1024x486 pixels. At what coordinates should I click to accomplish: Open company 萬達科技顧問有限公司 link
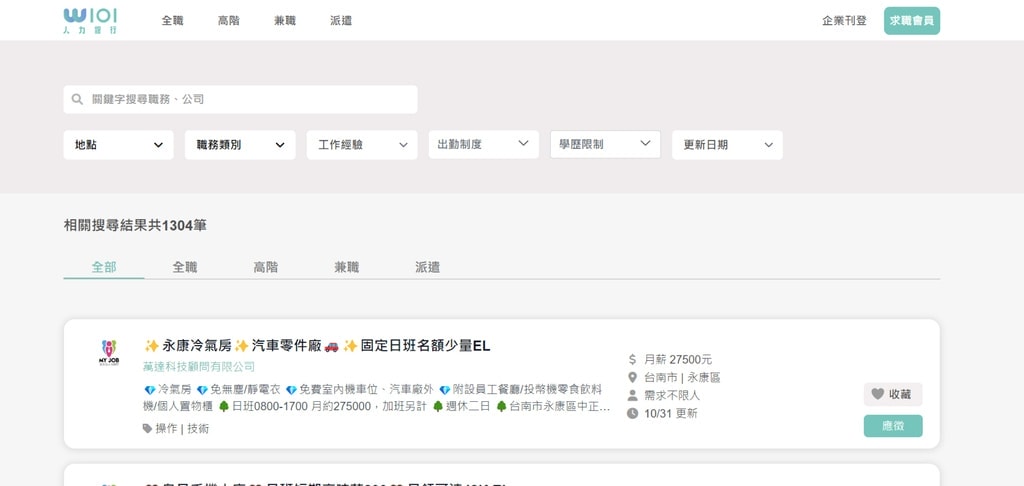point(199,367)
